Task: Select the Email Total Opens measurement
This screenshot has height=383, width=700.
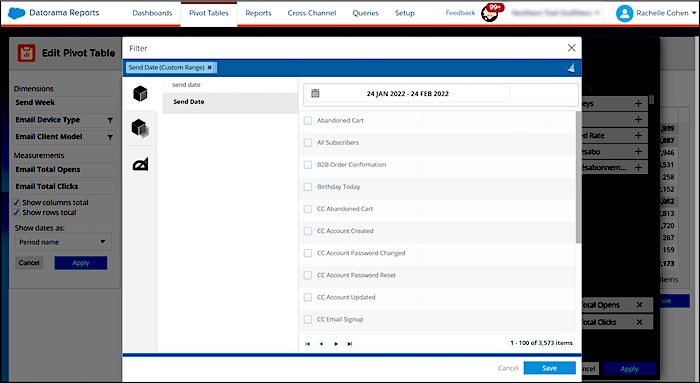Action: point(65,170)
